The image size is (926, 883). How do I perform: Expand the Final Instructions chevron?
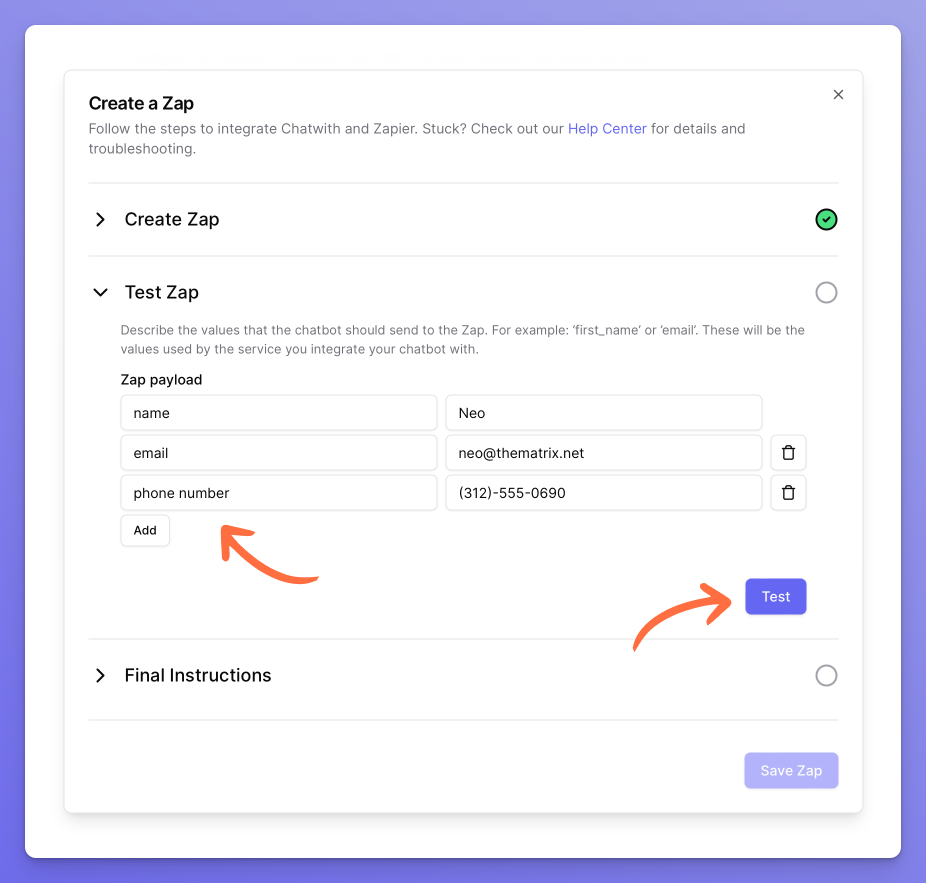coord(100,676)
